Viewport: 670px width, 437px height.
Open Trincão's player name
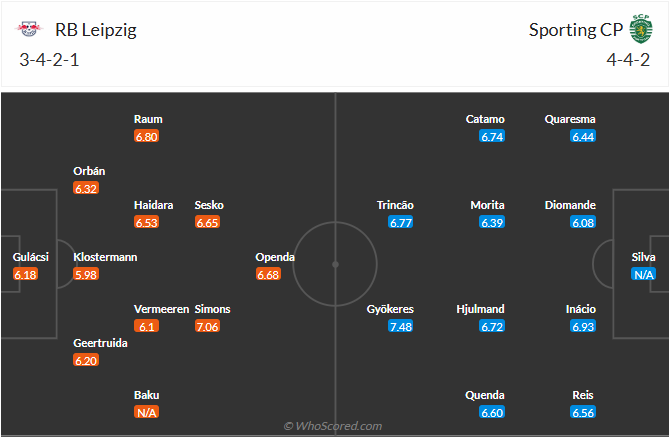point(395,205)
